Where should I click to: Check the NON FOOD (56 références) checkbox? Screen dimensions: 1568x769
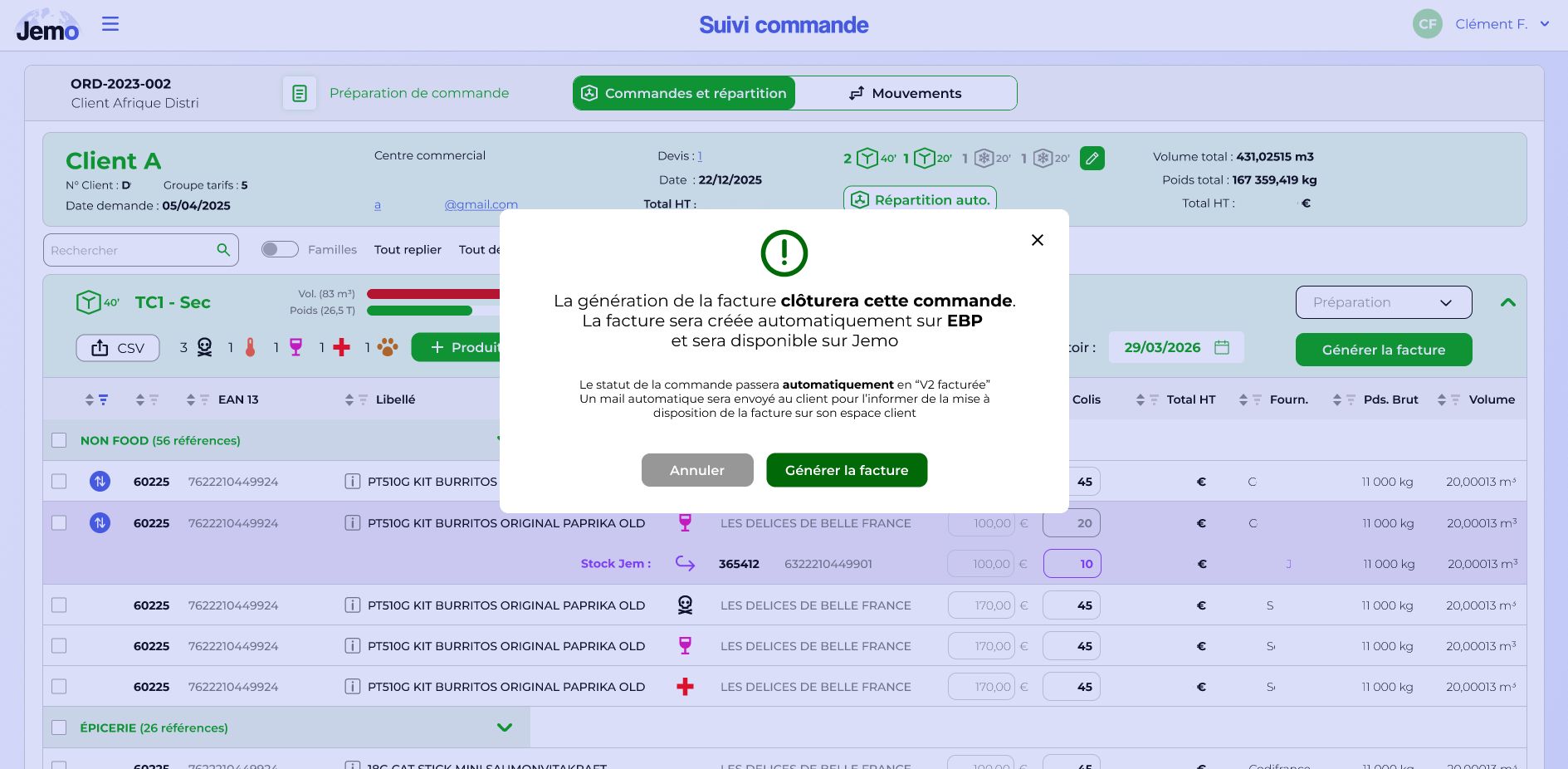59,440
